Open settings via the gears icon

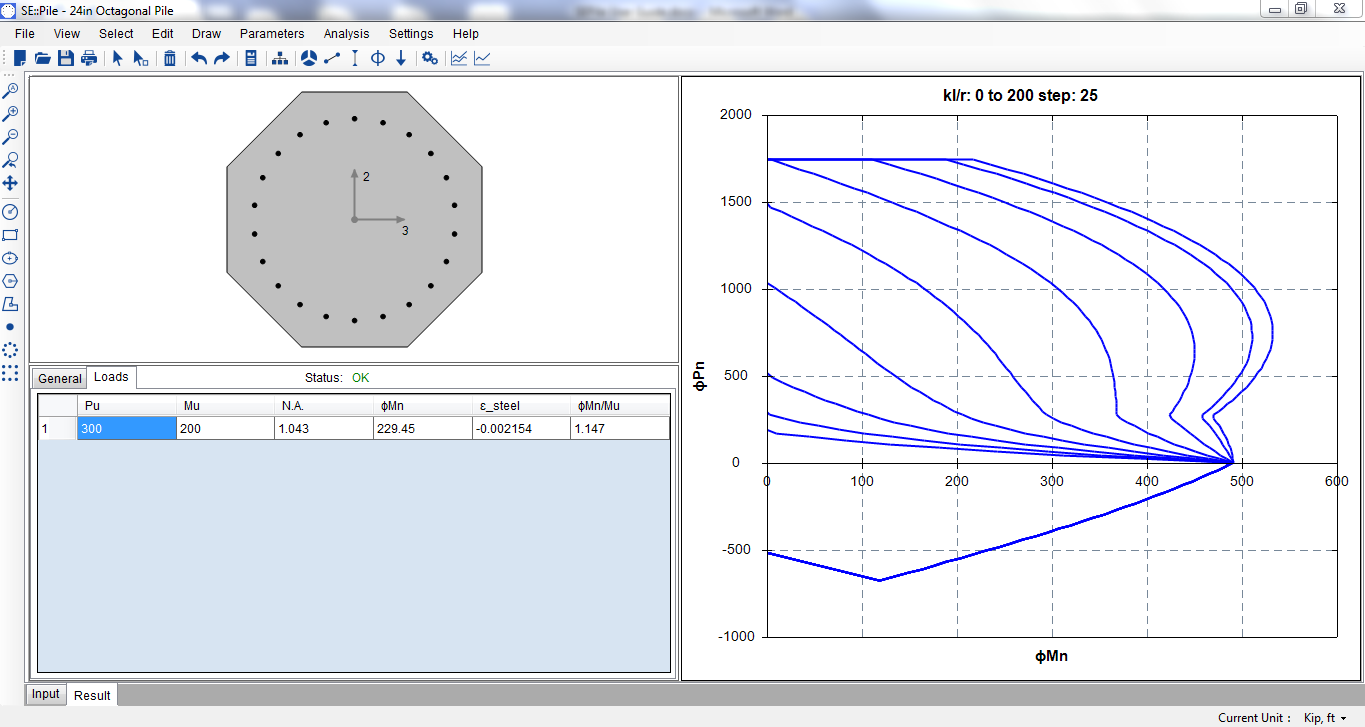tap(430, 58)
